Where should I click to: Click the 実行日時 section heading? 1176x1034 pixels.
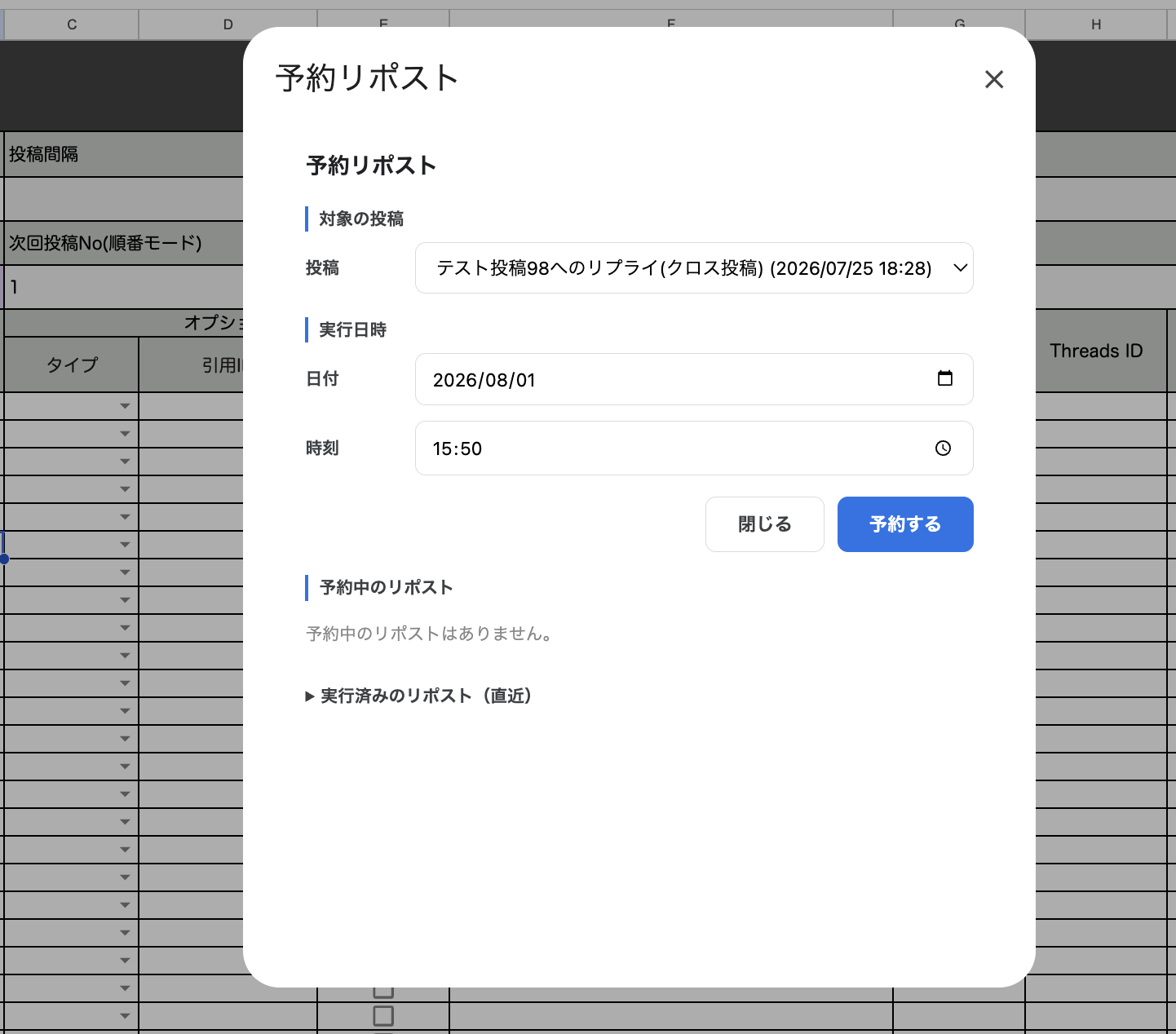click(352, 329)
